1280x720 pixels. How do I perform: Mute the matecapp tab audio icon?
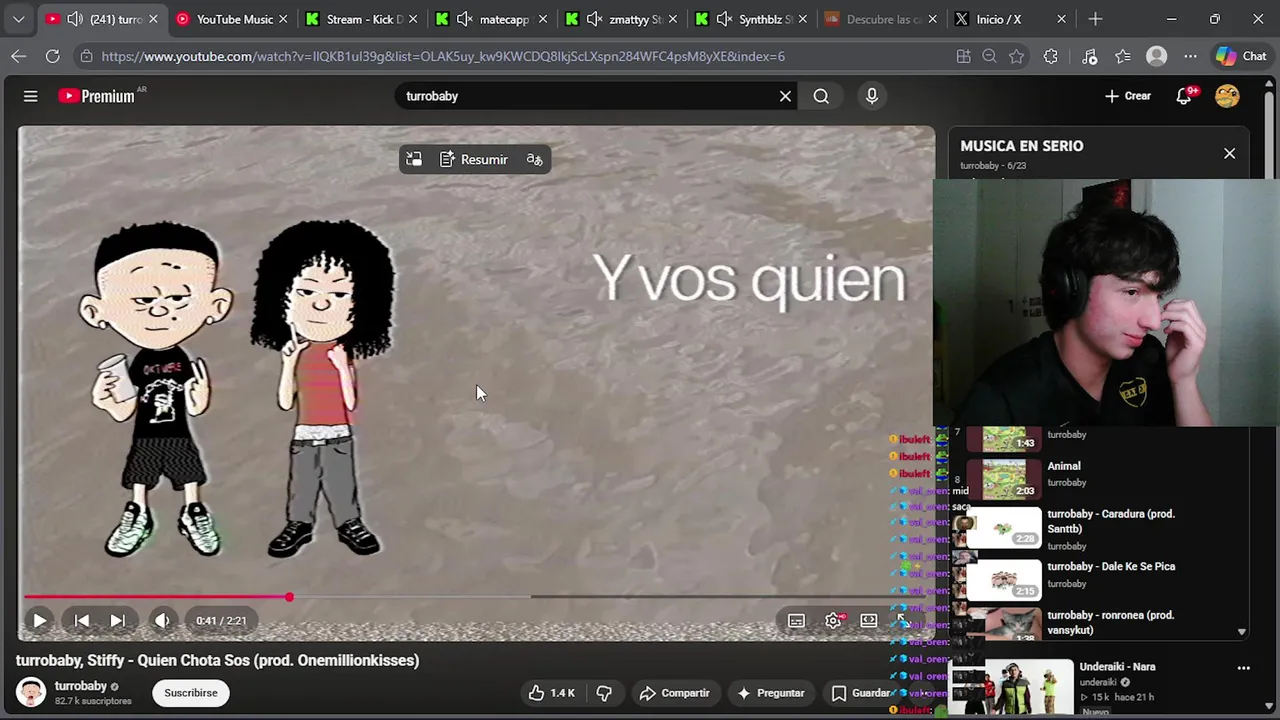pyautogui.click(x=464, y=19)
